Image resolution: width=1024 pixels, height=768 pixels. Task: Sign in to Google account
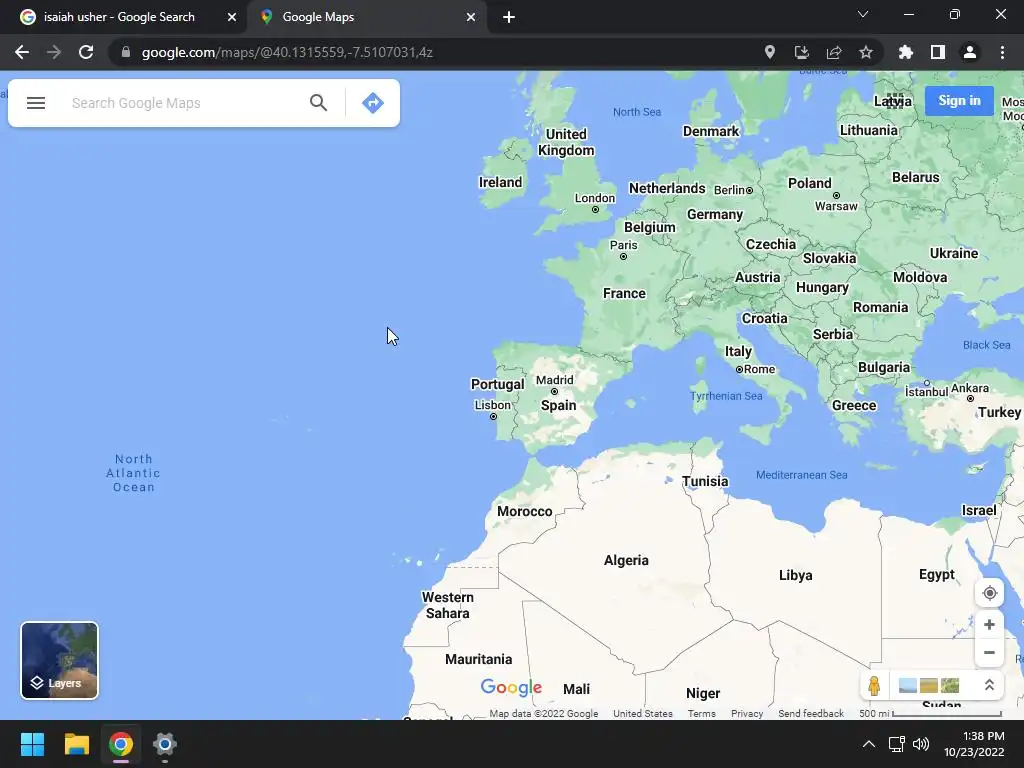tap(959, 101)
